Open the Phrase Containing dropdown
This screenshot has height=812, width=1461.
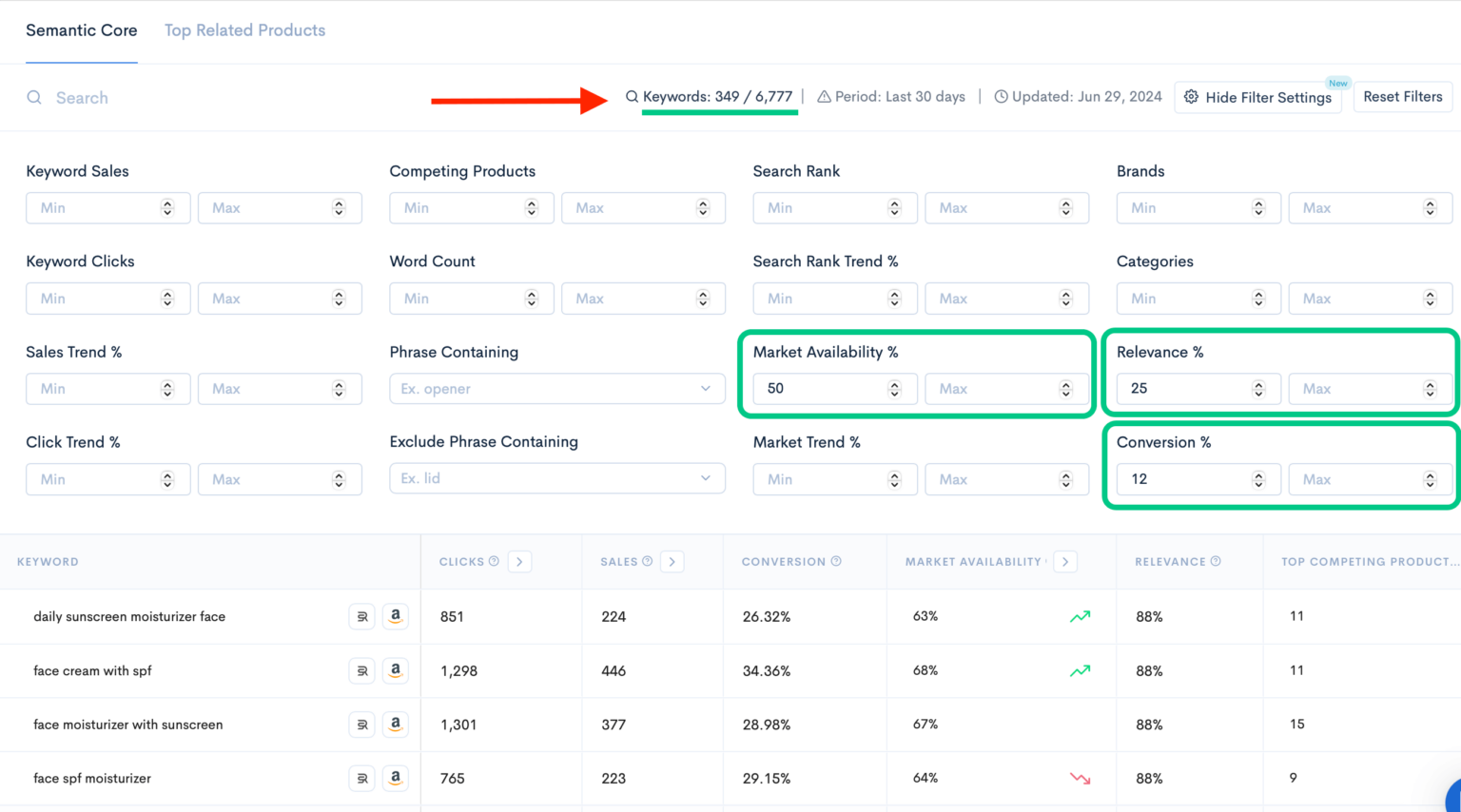(705, 388)
